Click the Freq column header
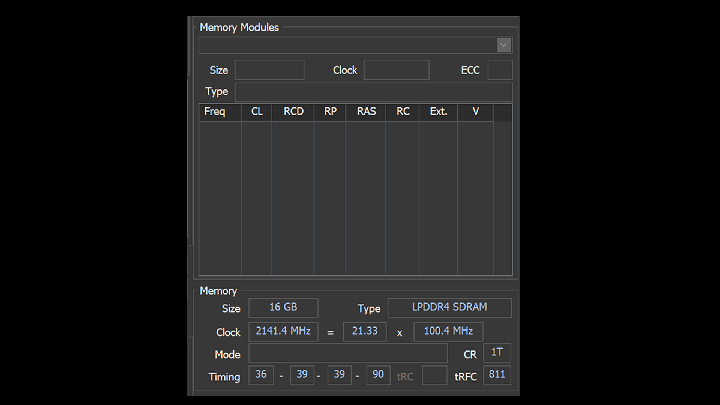720x405 pixels. [215, 112]
